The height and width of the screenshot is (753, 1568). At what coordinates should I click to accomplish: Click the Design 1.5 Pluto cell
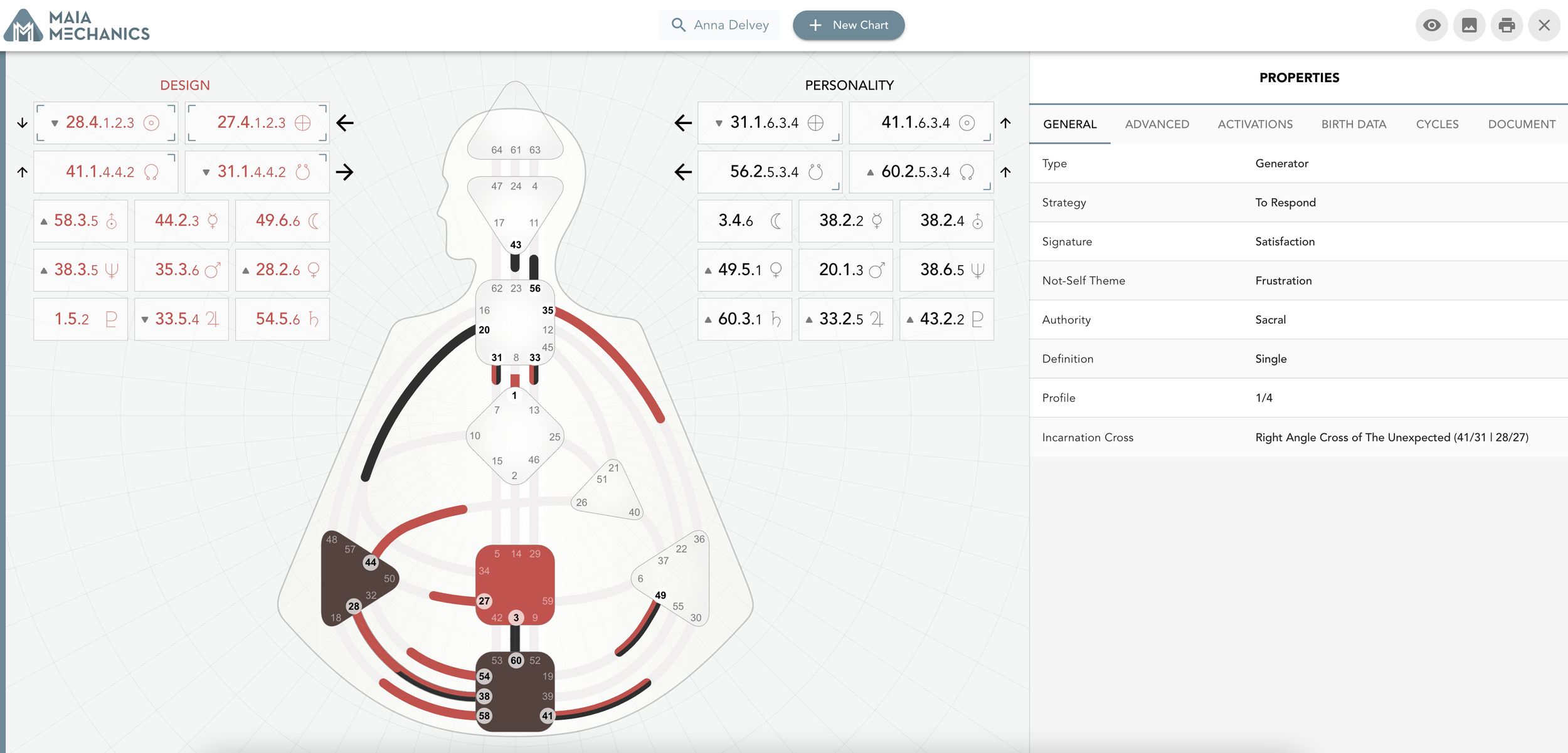81,319
